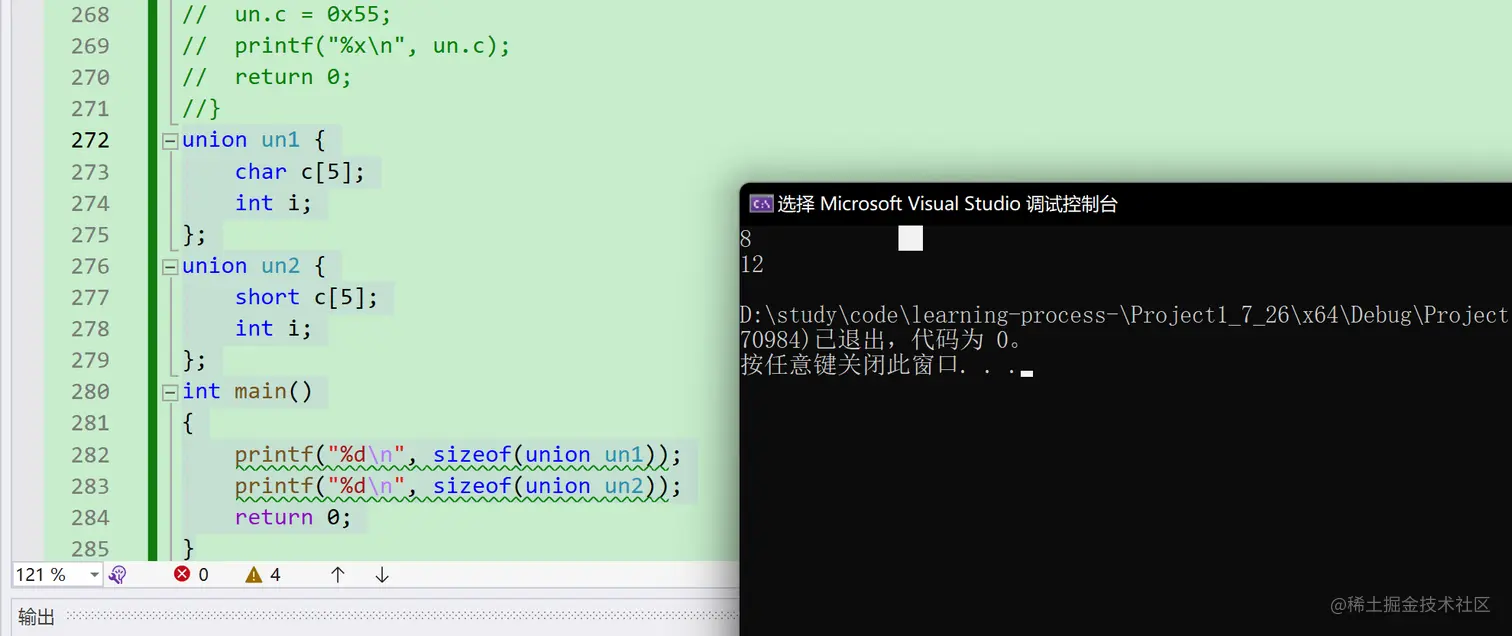Click on 'char c[5];' code line
The image size is (1512, 636).
click(301, 172)
